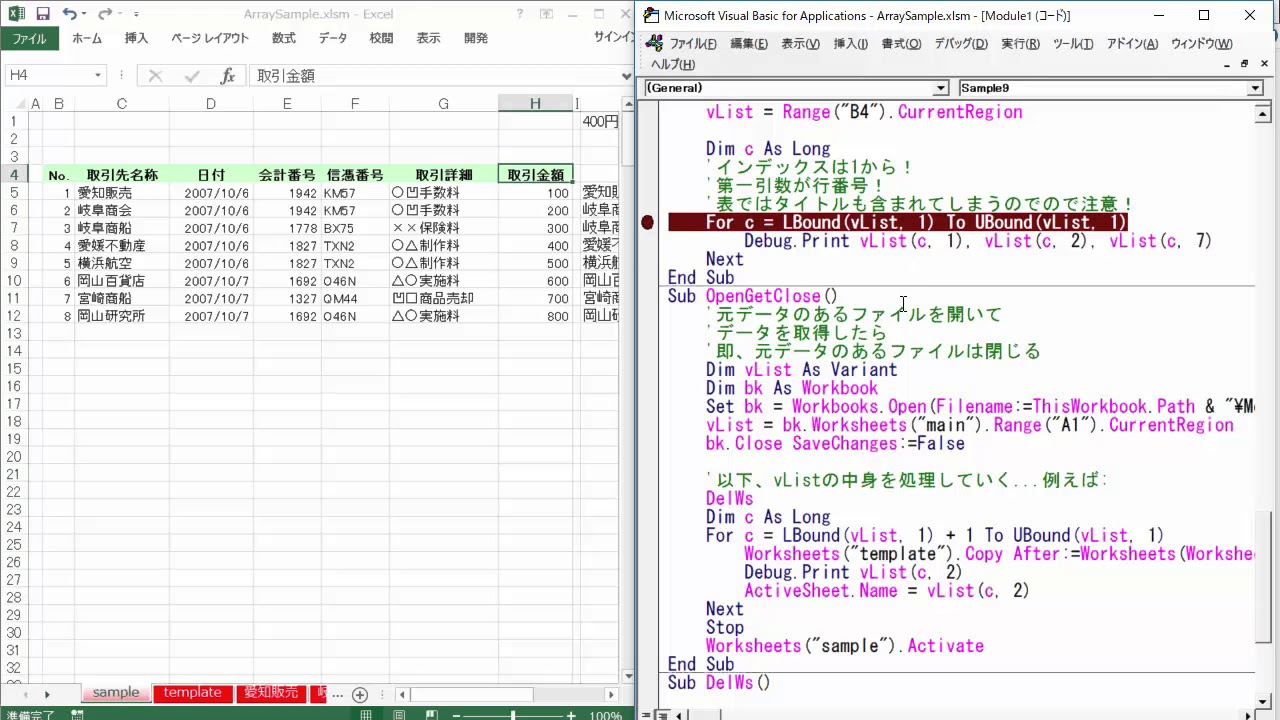This screenshot has width=1280, height=720.
Task: Click the Save icon in Excel toolbar
Action: [x=42, y=14]
